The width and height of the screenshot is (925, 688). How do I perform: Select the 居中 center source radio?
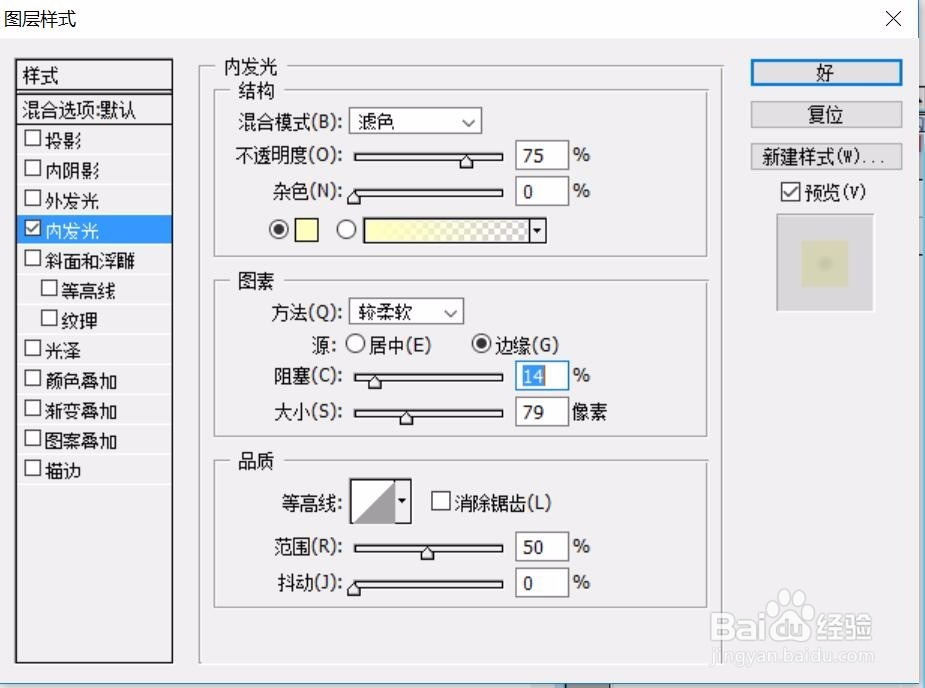click(x=355, y=343)
